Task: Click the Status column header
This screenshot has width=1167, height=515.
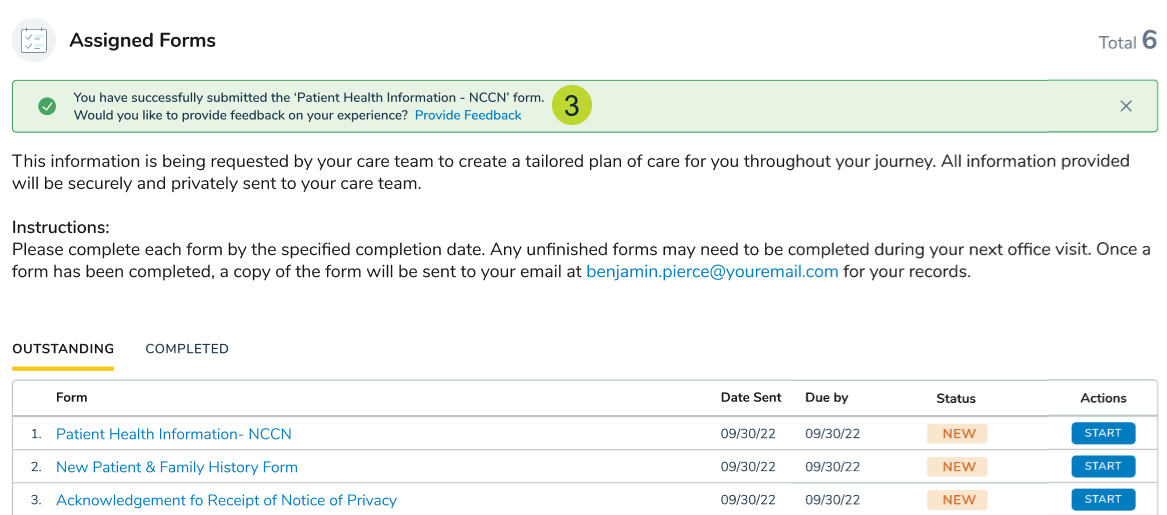Action: click(955, 398)
